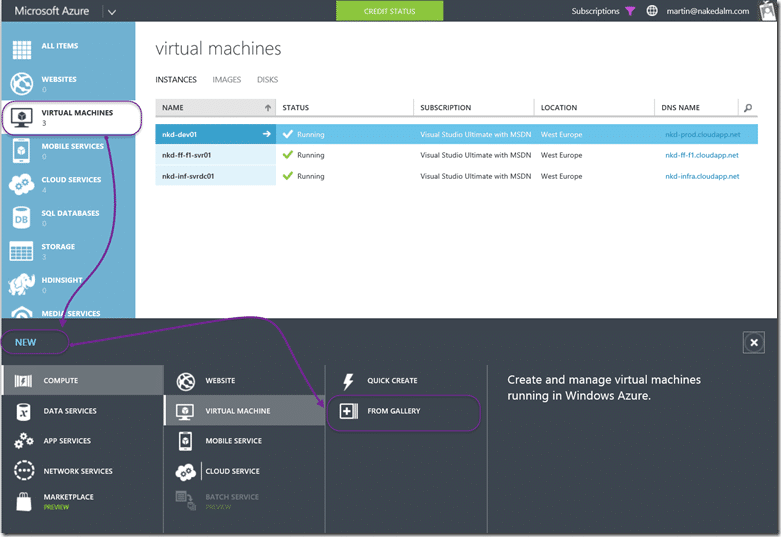781x537 pixels.
Task: Click the From Gallery plus icon
Action: coord(348,411)
